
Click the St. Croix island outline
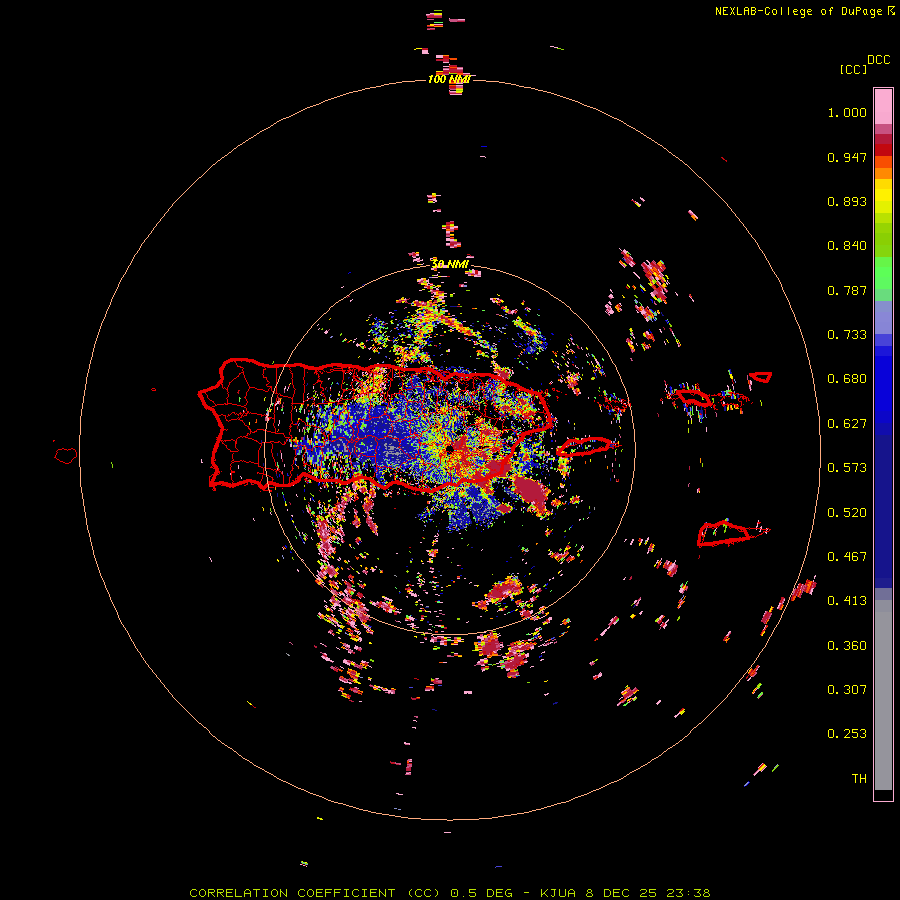pyautogui.click(x=724, y=533)
